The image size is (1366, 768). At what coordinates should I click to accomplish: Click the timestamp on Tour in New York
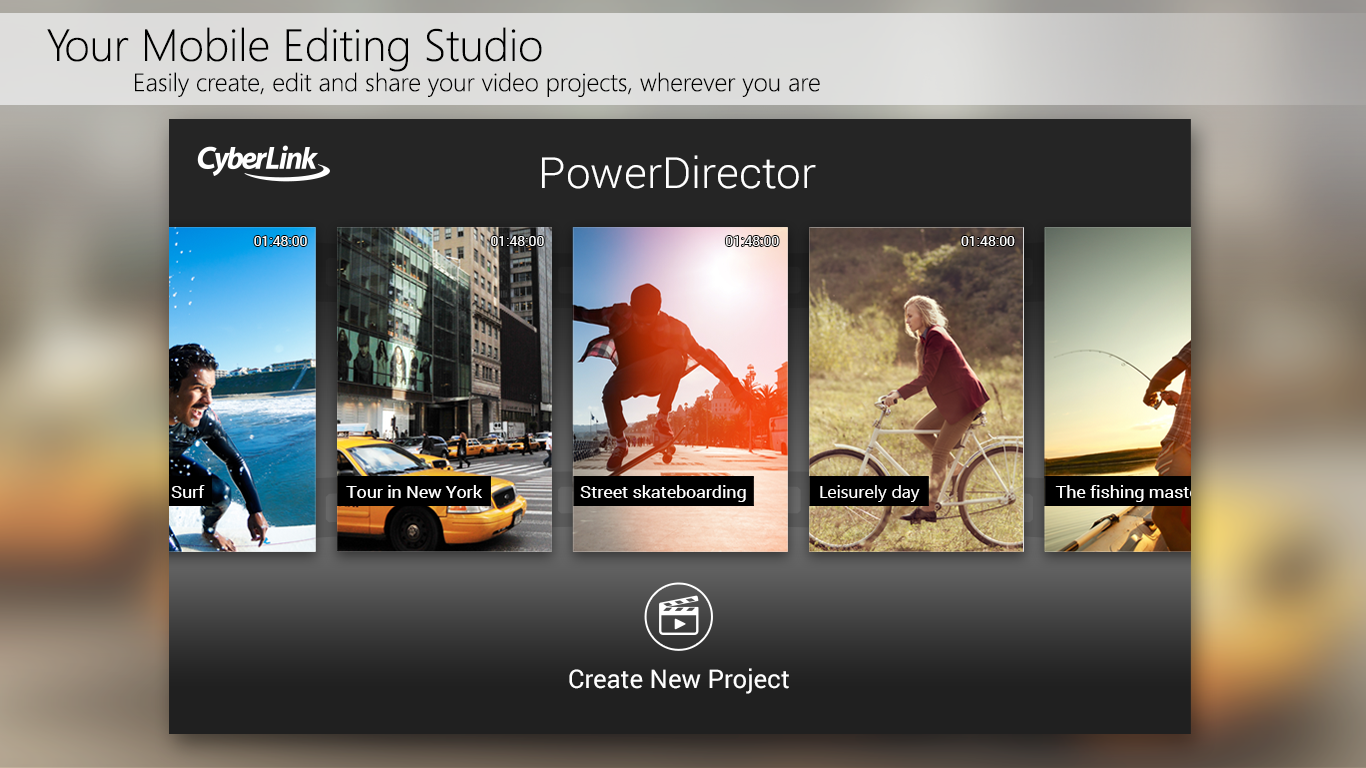click(x=518, y=241)
